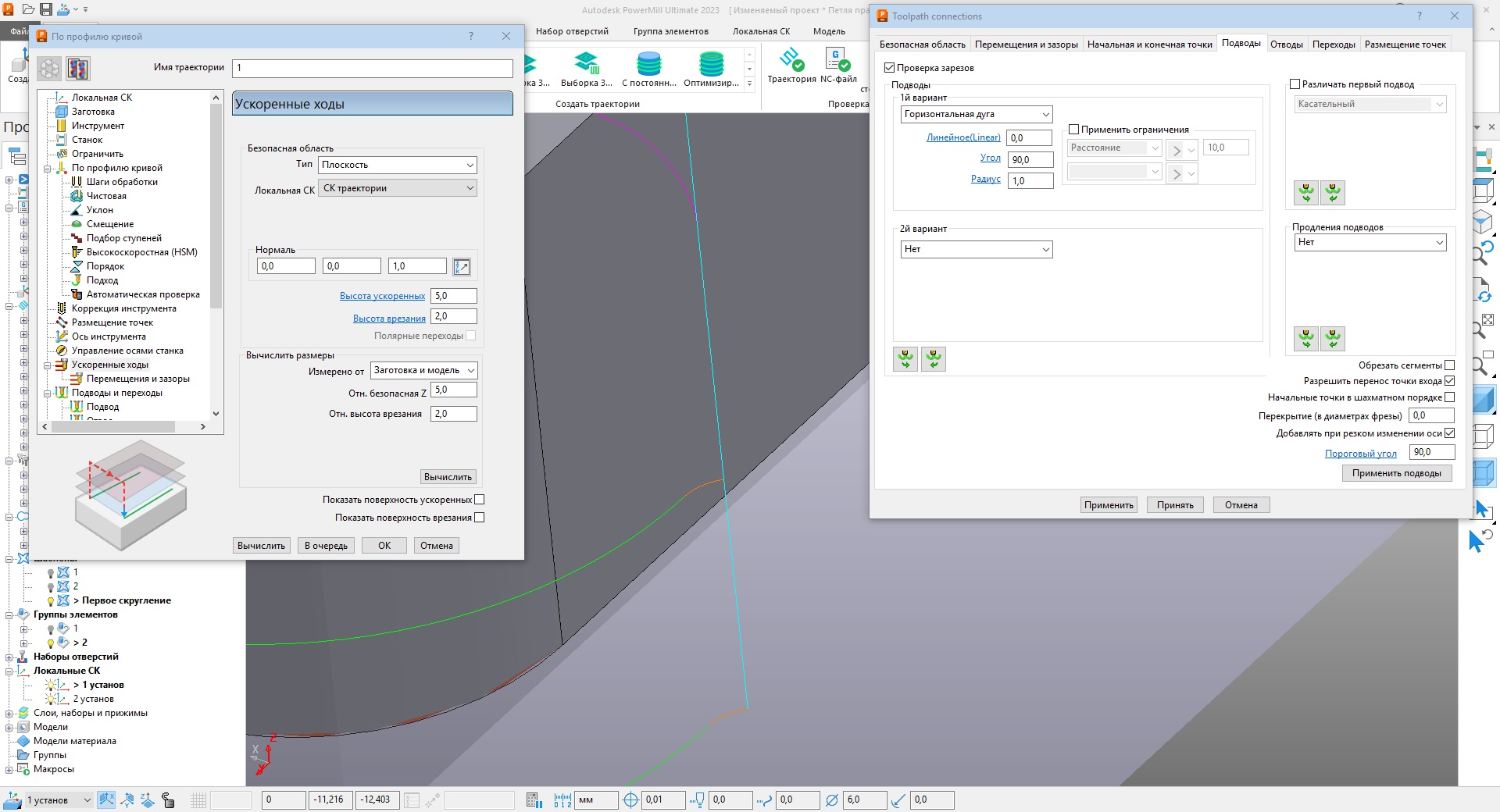Click Отмена in Toolpath connections dialog
The width and height of the screenshot is (1500, 812).
click(1241, 505)
